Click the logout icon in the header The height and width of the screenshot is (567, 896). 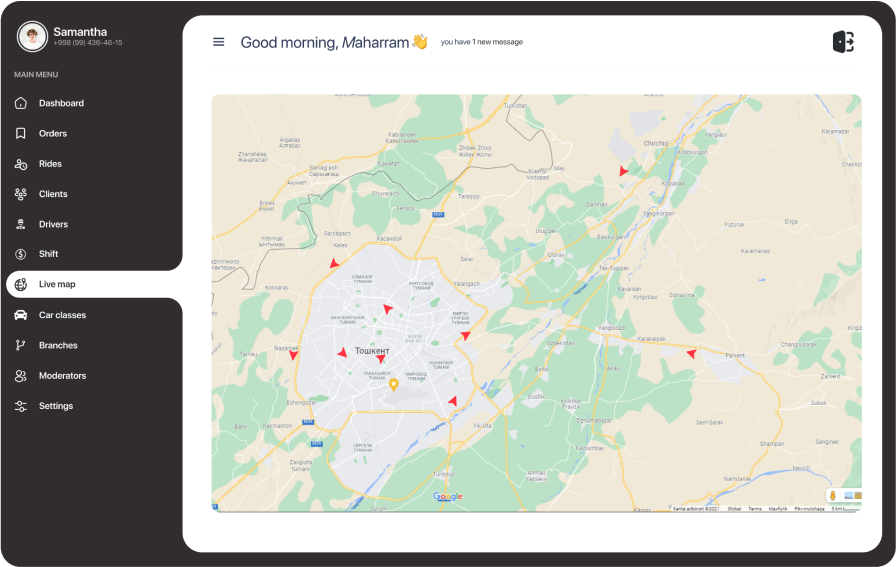coord(843,42)
